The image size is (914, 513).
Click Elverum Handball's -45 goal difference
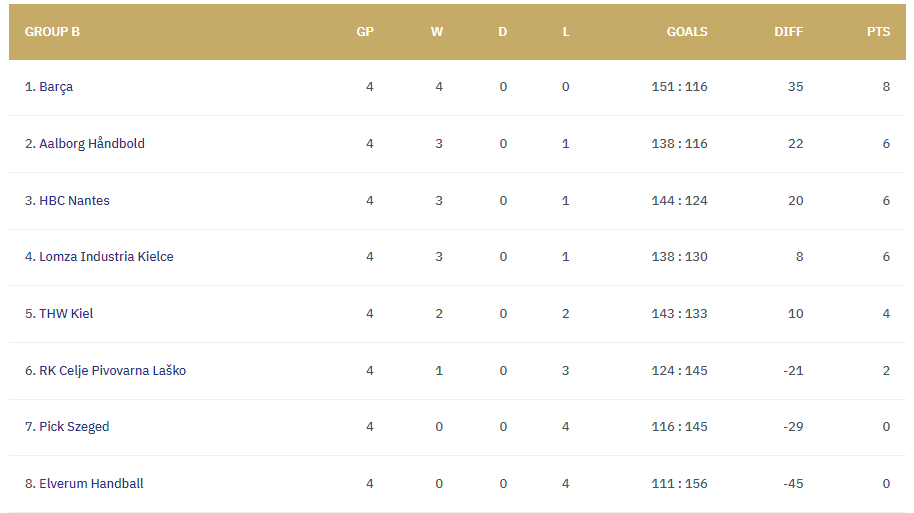(793, 484)
